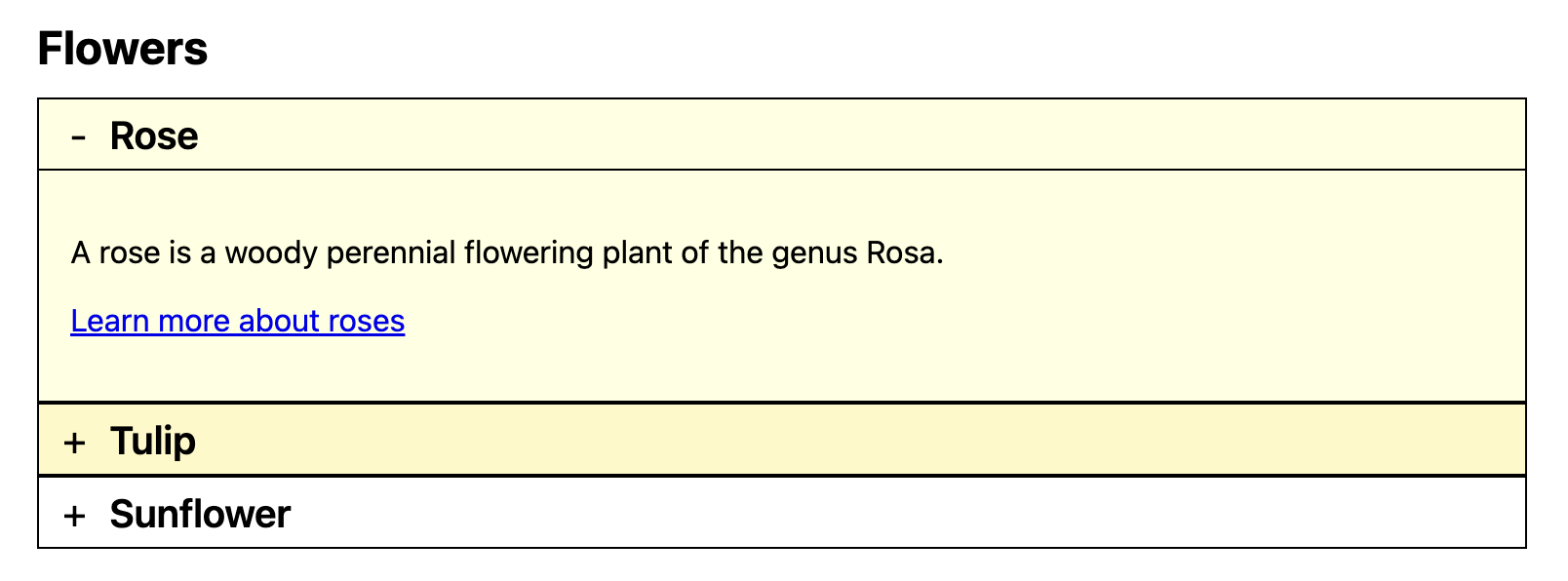Click the plus icon beside Tulip
This screenshot has width=1568, height=581.
point(75,443)
